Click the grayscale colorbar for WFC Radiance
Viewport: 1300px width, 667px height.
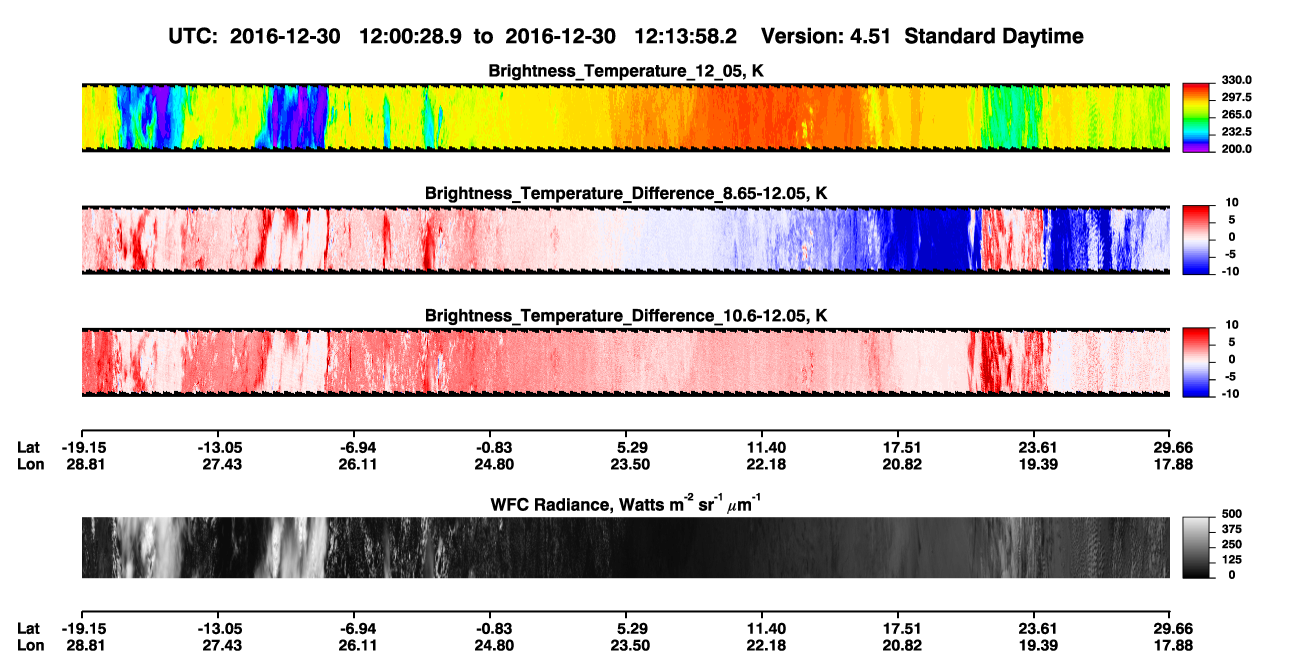pos(1195,547)
